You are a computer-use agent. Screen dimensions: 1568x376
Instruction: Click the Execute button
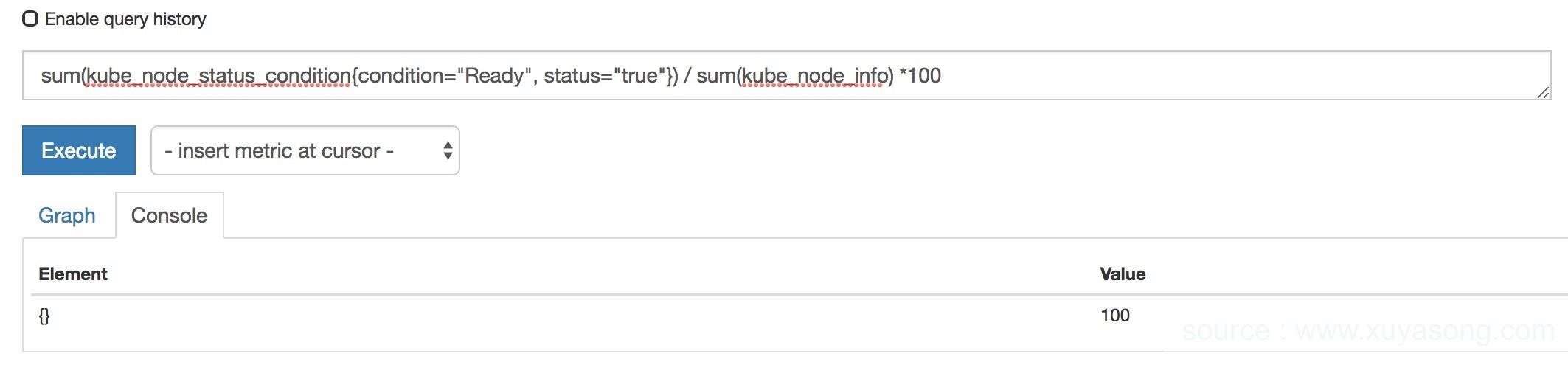tap(79, 150)
